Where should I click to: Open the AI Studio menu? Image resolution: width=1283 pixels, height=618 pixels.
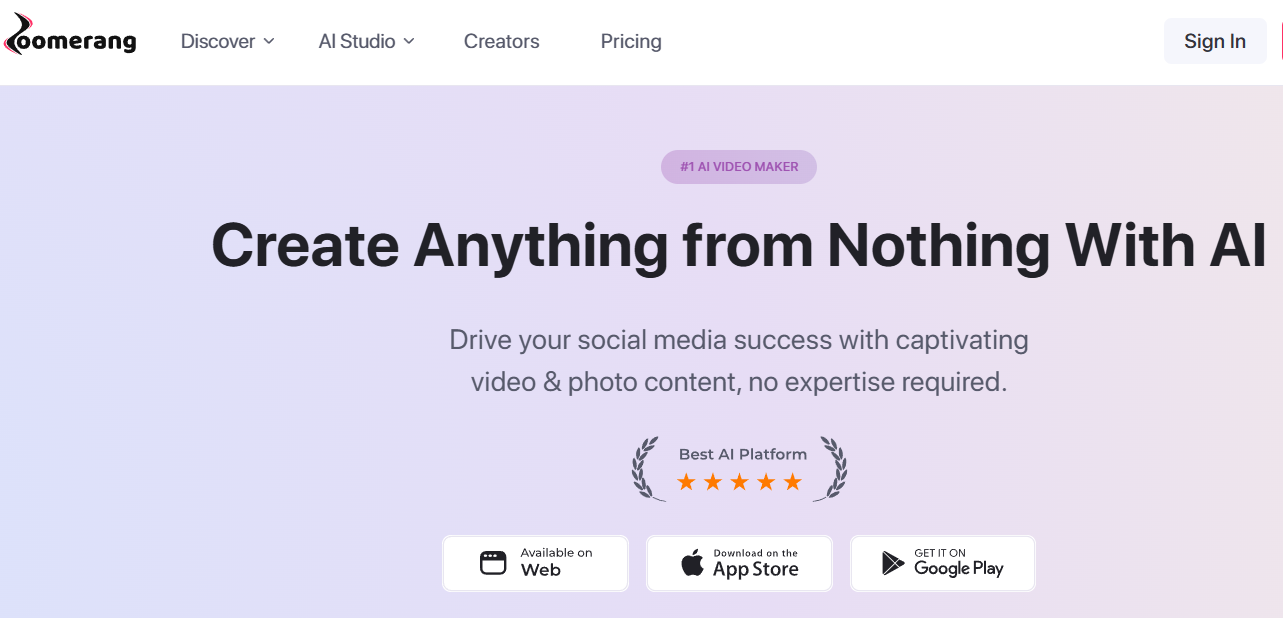(366, 41)
